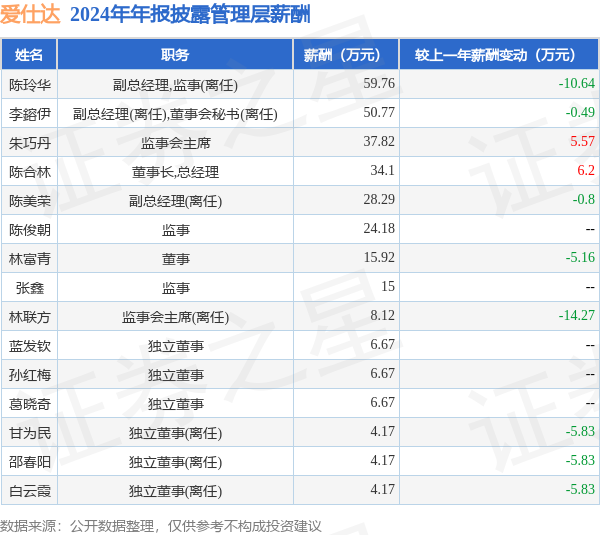
Task: Click the 姓名 column header
Action: [x=29, y=55]
